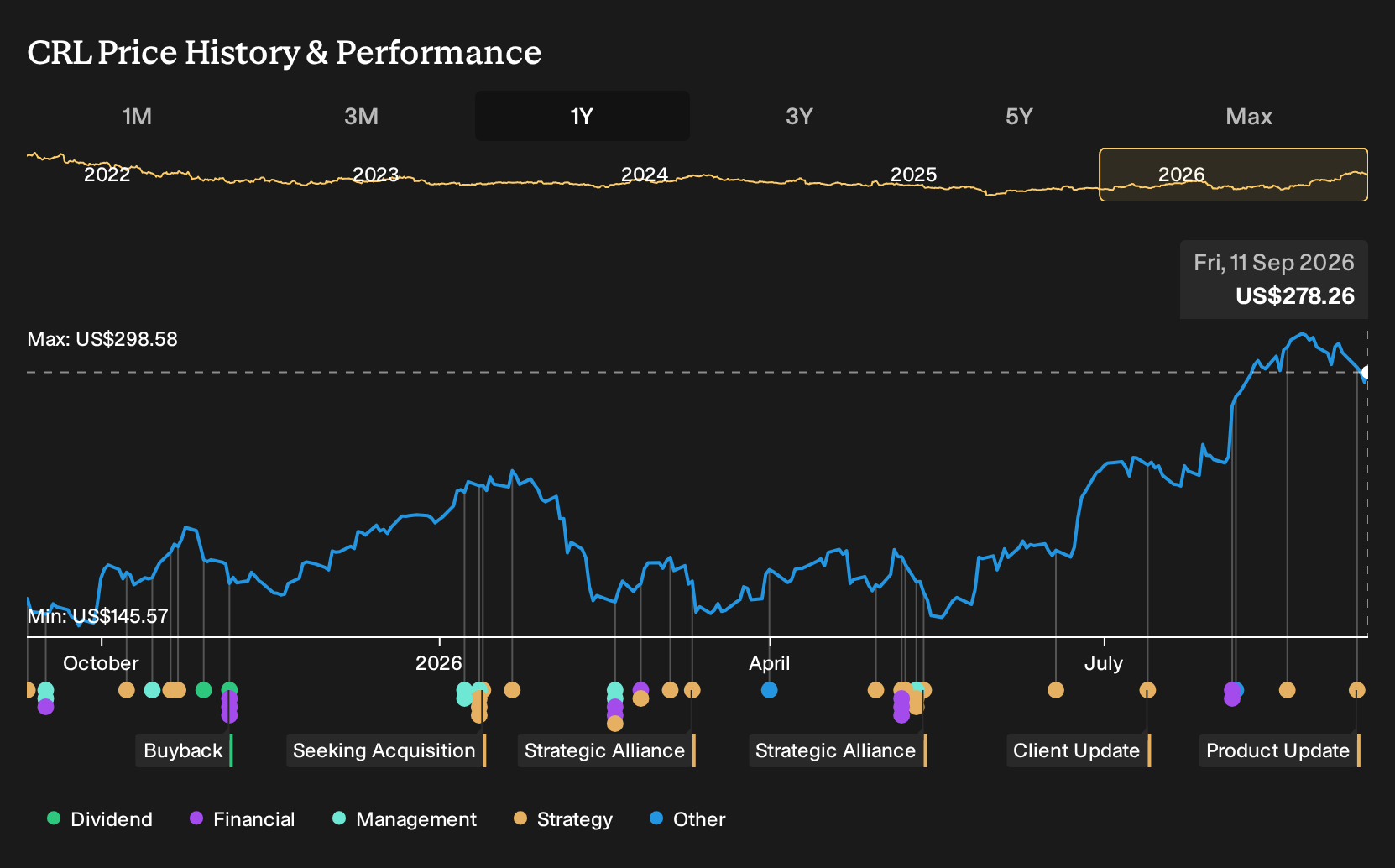Click the blue Other marker beneath April

(x=769, y=690)
